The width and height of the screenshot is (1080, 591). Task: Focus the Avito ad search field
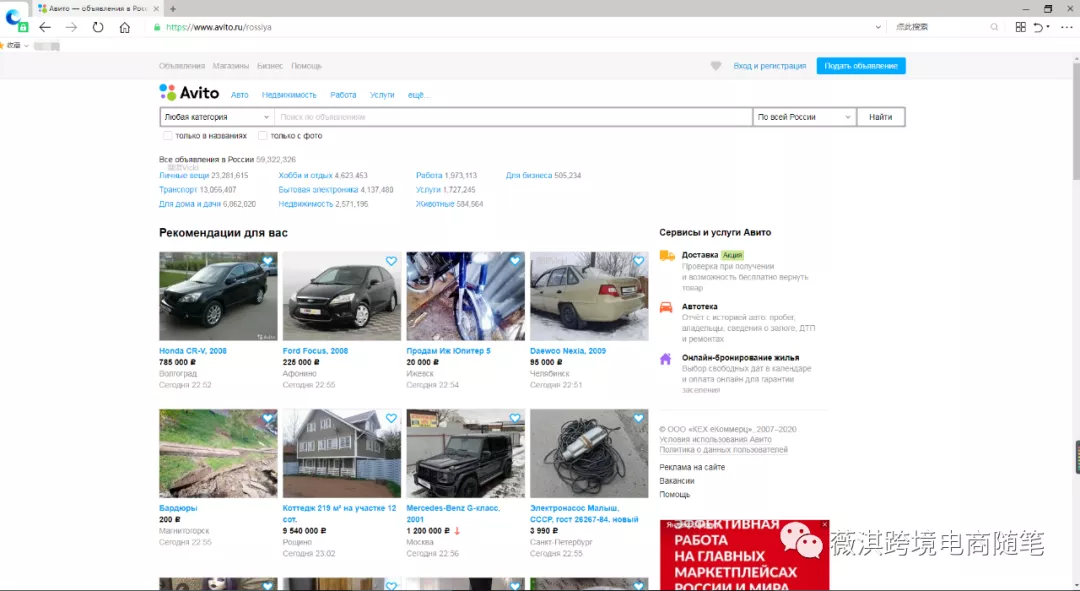(x=513, y=117)
